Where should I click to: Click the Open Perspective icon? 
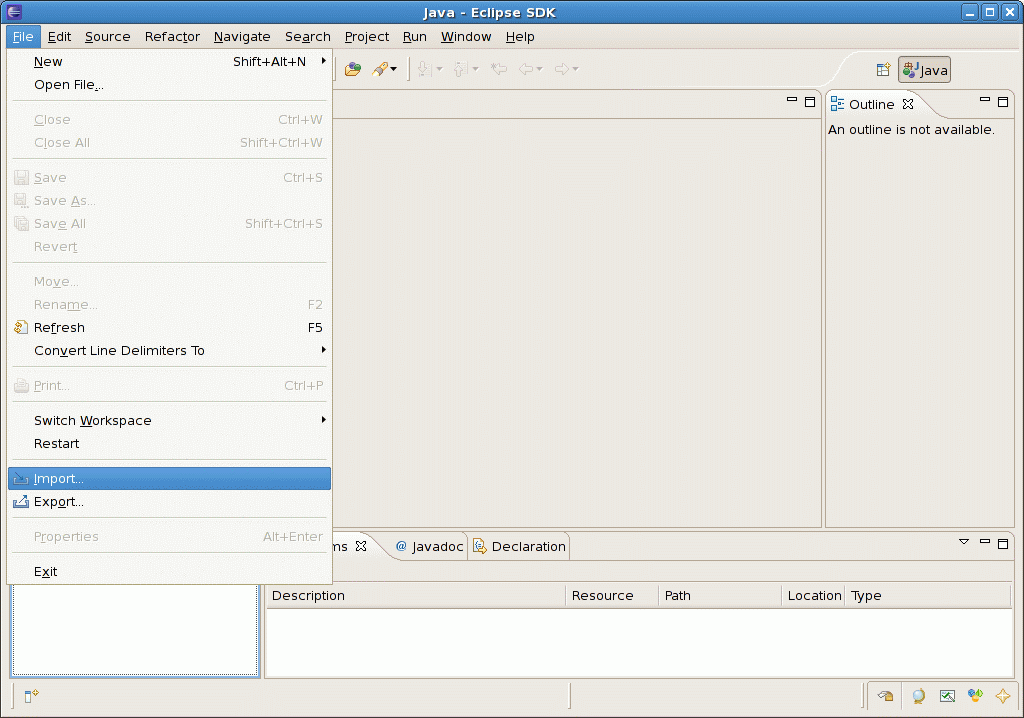[883, 70]
